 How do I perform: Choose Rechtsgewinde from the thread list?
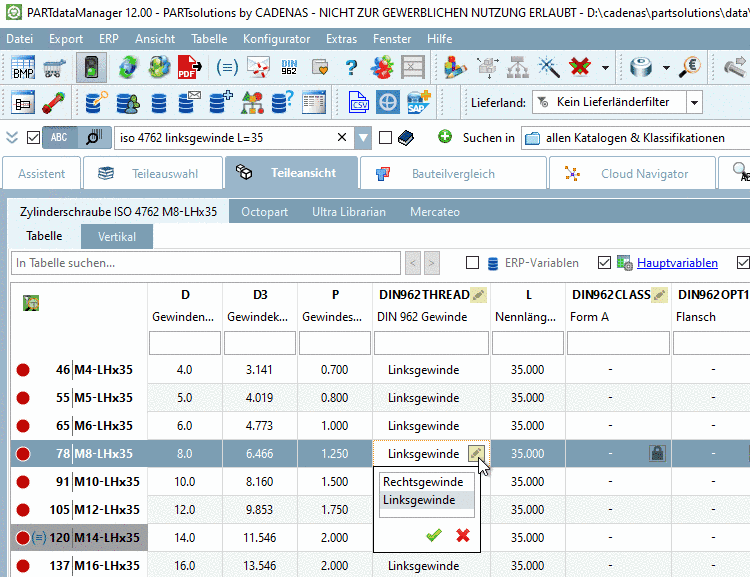(423, 482)
